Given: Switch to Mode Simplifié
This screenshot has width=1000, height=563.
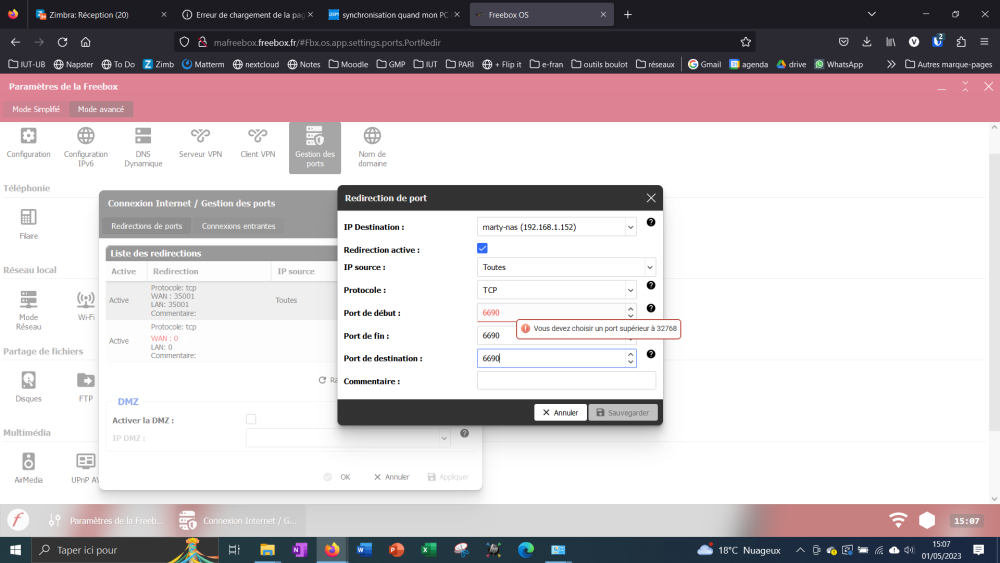Looking at the screenshot, I should pos(36,109).
